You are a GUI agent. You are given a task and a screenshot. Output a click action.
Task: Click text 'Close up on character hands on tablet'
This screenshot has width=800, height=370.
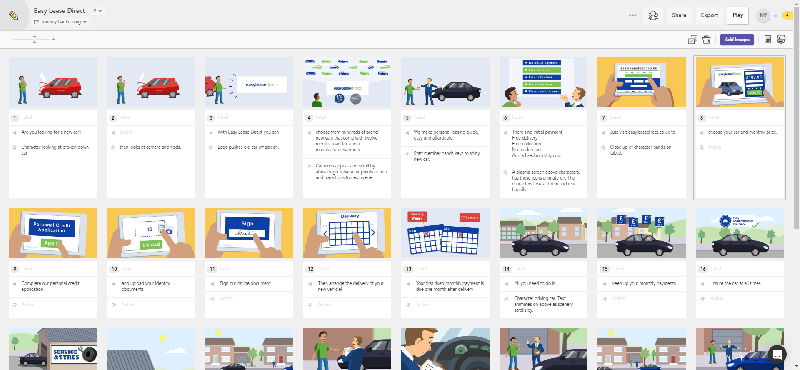click(641, 150)
